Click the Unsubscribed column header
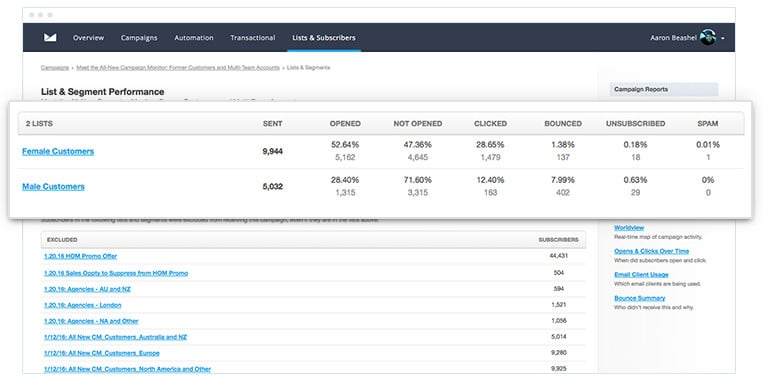 click(636, 124)
